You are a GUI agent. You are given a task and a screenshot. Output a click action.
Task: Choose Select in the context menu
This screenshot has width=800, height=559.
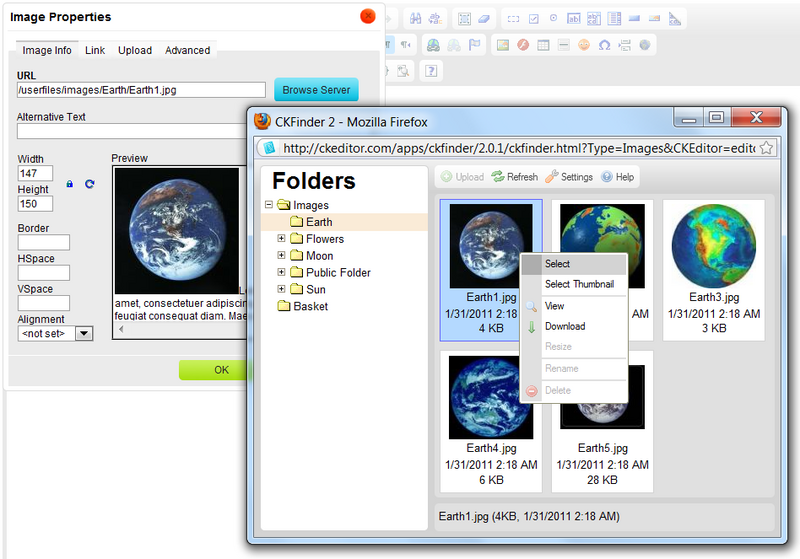(x=574, y=264)
